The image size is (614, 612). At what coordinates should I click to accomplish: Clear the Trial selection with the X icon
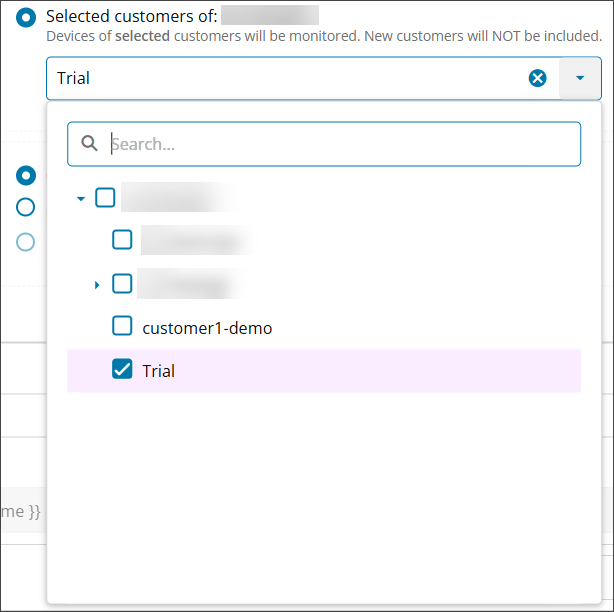[x=538, y=78]
